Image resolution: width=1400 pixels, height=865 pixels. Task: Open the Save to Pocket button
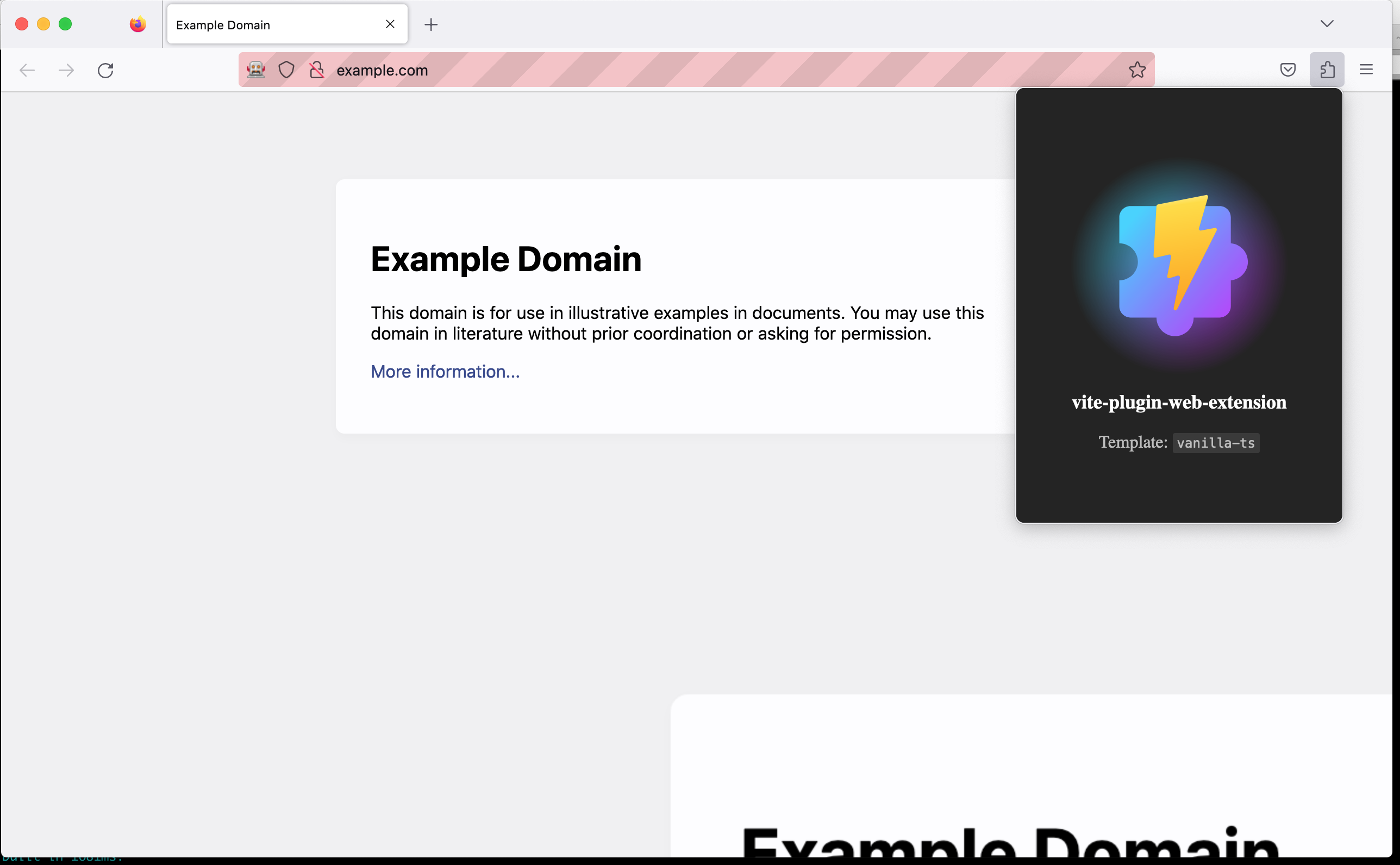tap(1287, 70)
